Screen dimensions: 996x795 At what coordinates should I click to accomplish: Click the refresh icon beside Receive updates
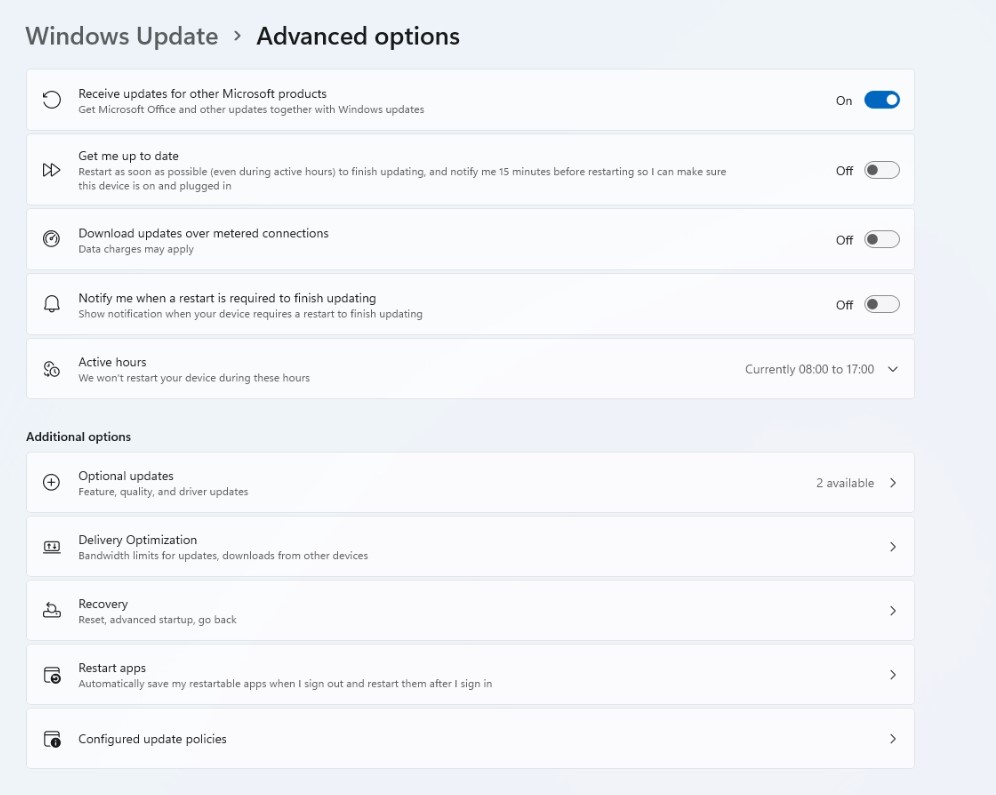pos(52,100)
